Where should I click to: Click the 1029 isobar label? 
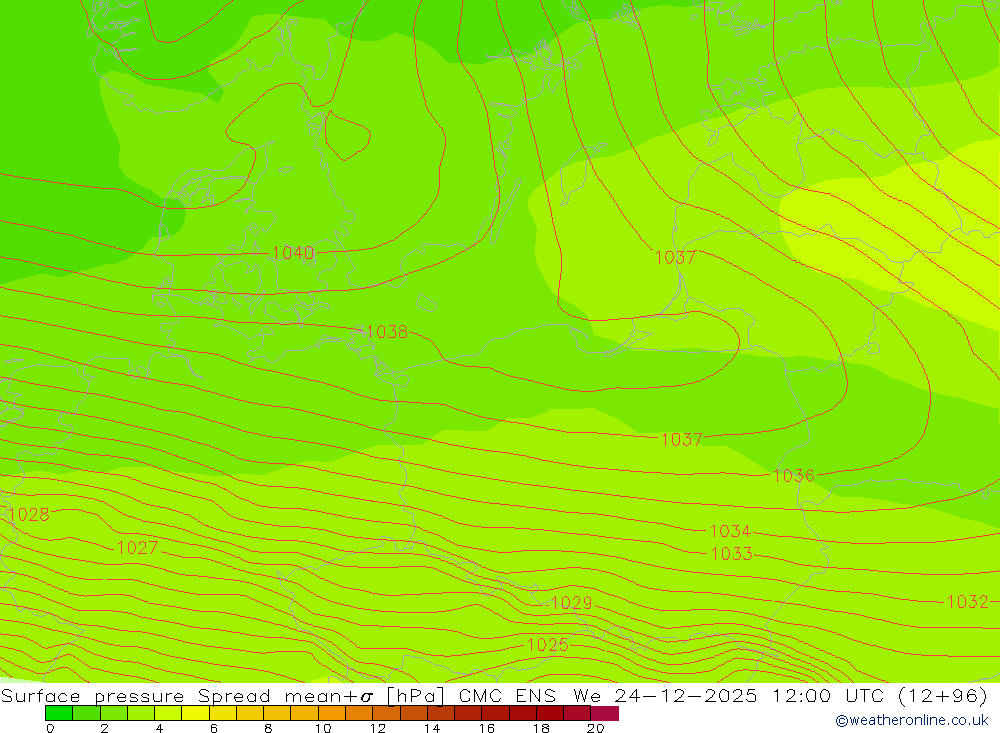point(571,603)
